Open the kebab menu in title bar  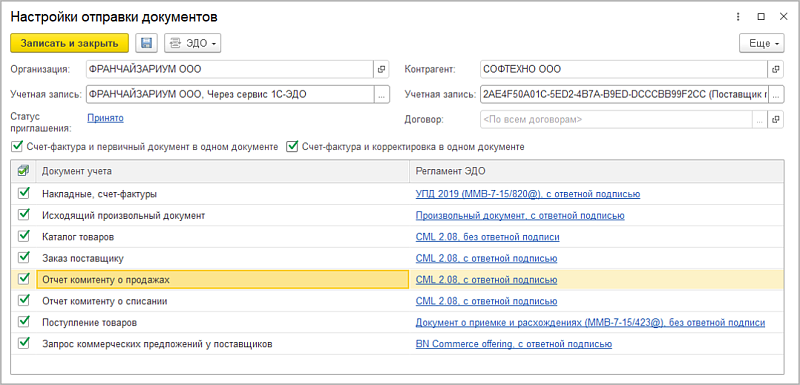(738, 17)
